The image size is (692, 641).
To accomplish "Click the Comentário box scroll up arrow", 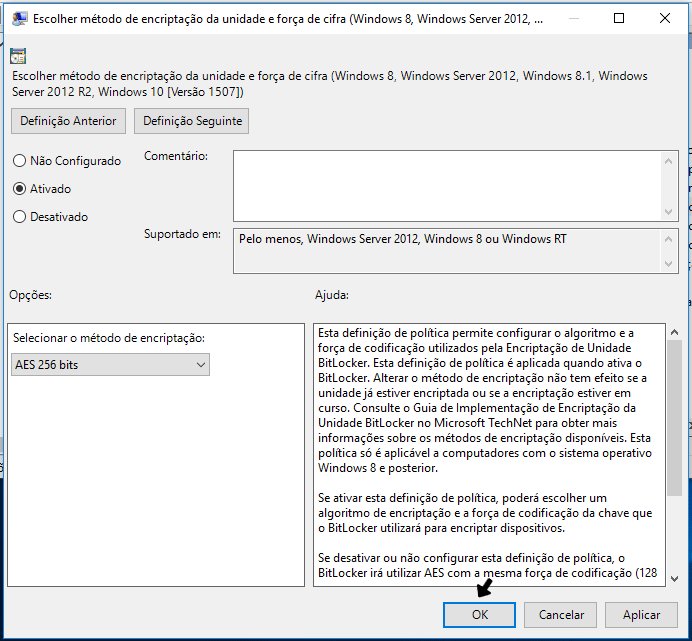I will 669,161.
